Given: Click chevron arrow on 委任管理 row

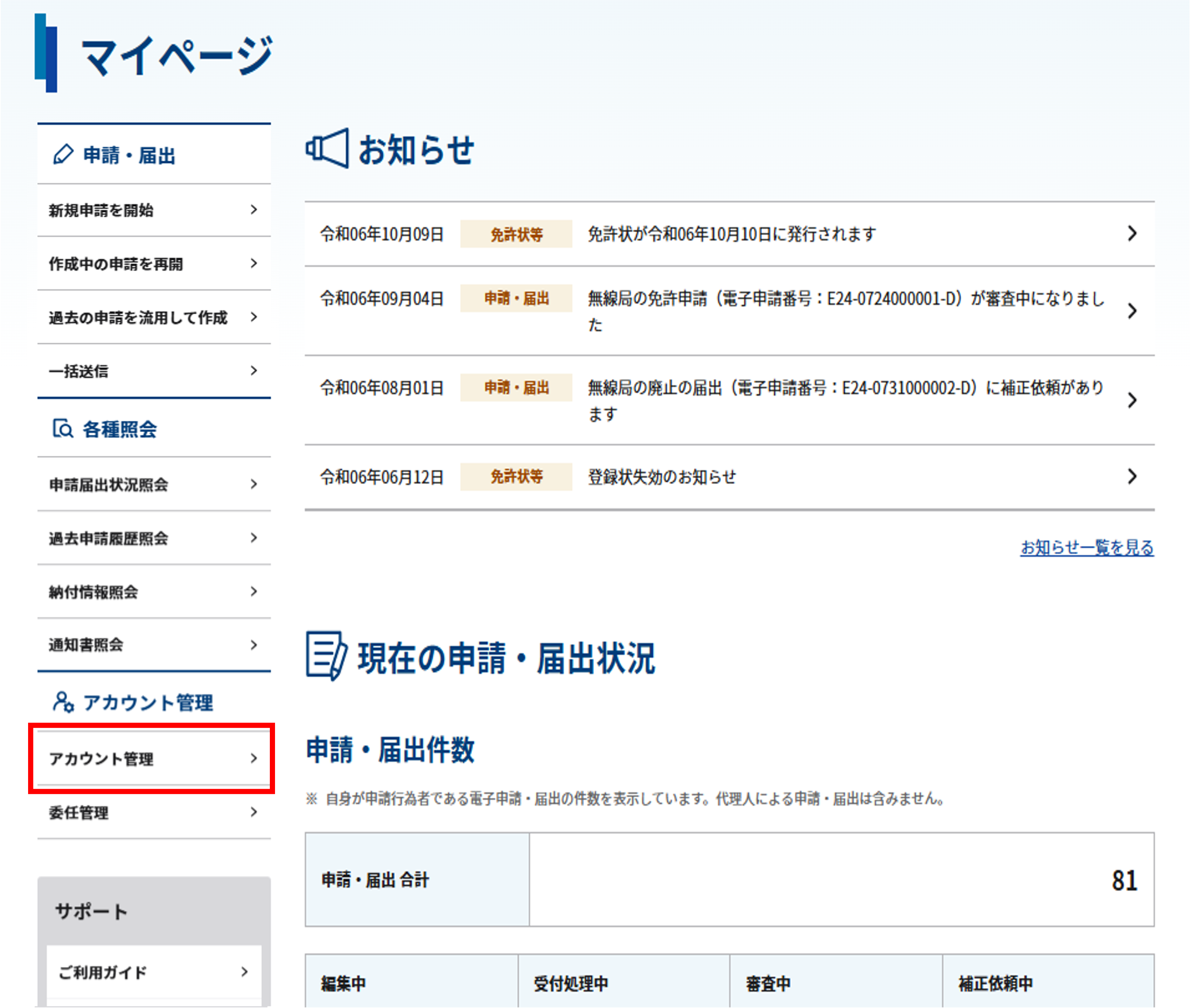Looking at the screenshot, I should pos(254,812).
